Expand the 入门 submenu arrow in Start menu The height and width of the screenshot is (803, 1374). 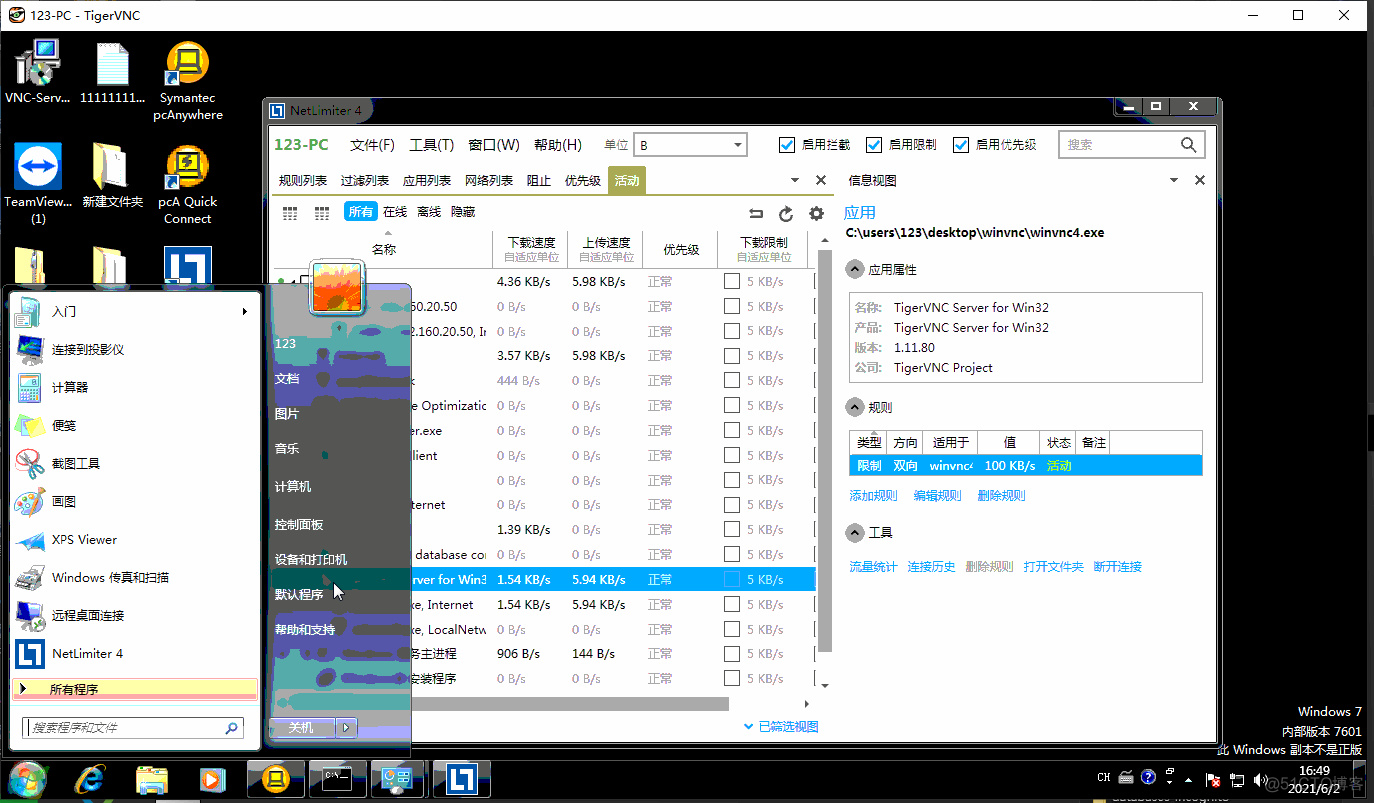244,312
